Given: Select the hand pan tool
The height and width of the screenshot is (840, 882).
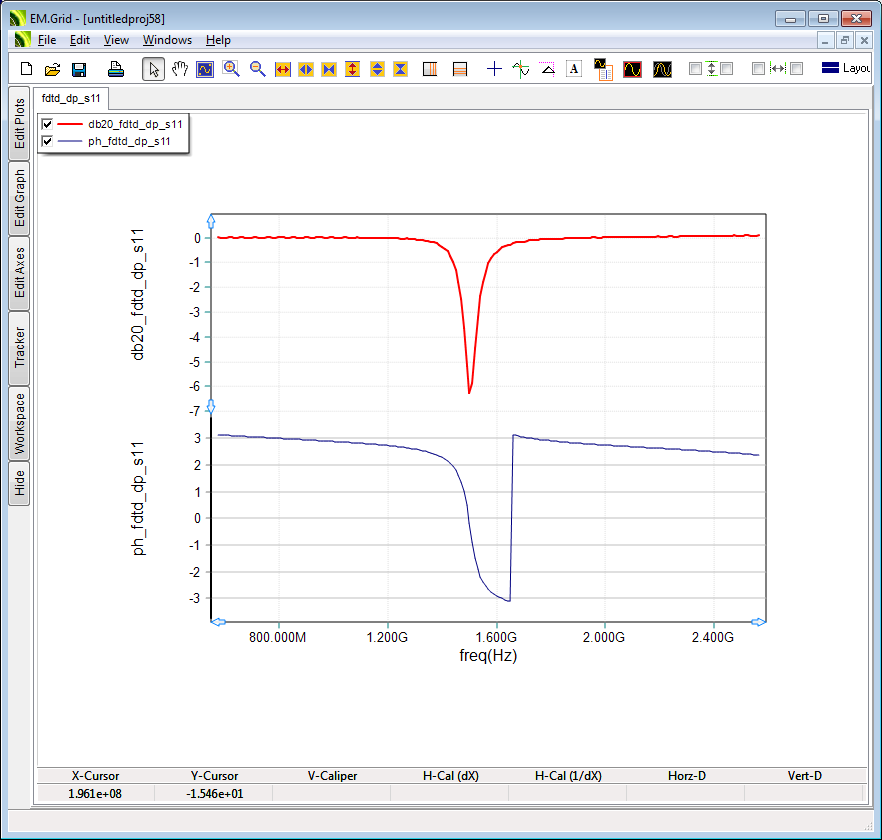Looking at the screenshot, I should [180, 69].
